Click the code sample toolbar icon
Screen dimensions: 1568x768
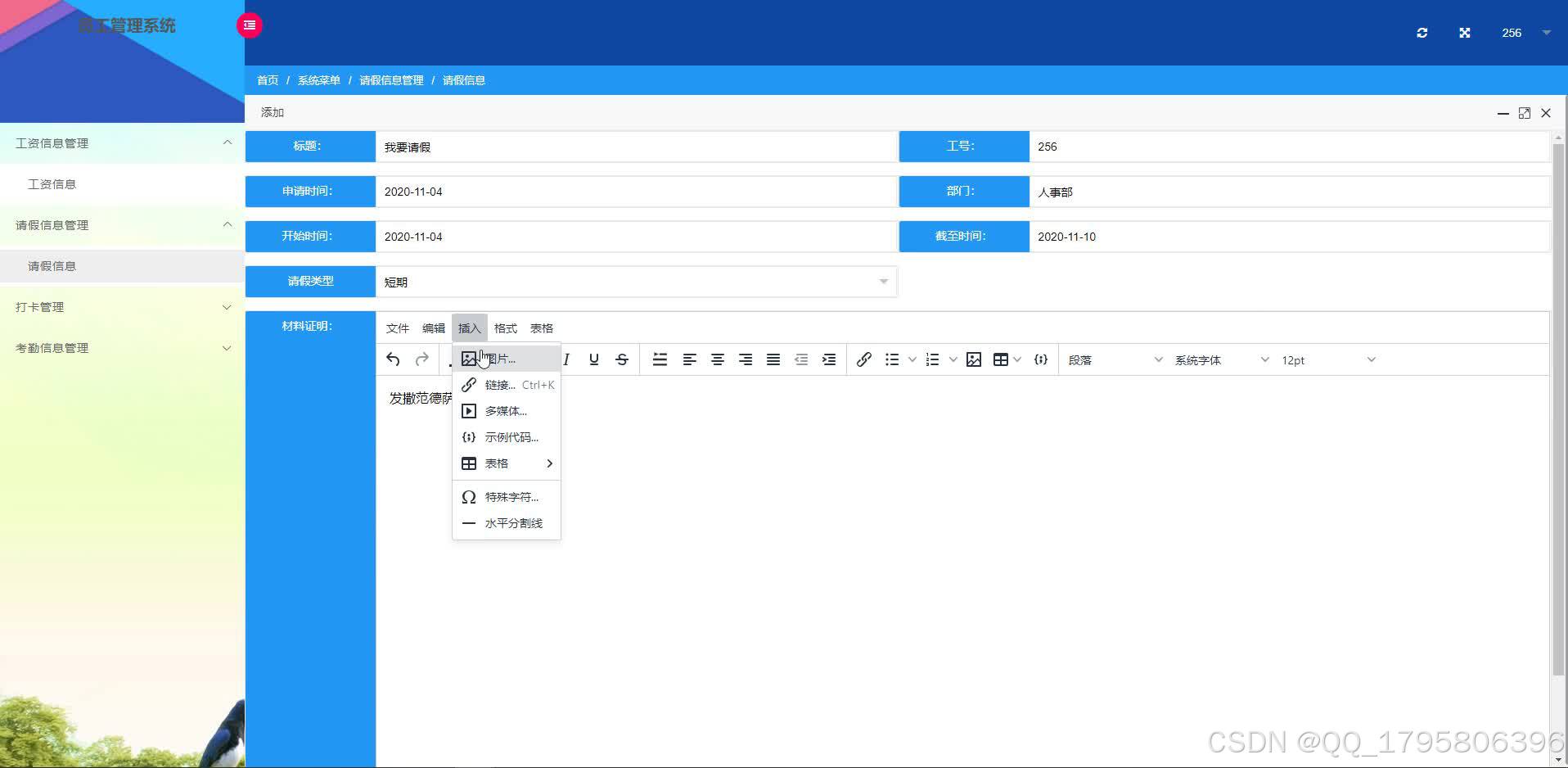[1041, 359]
